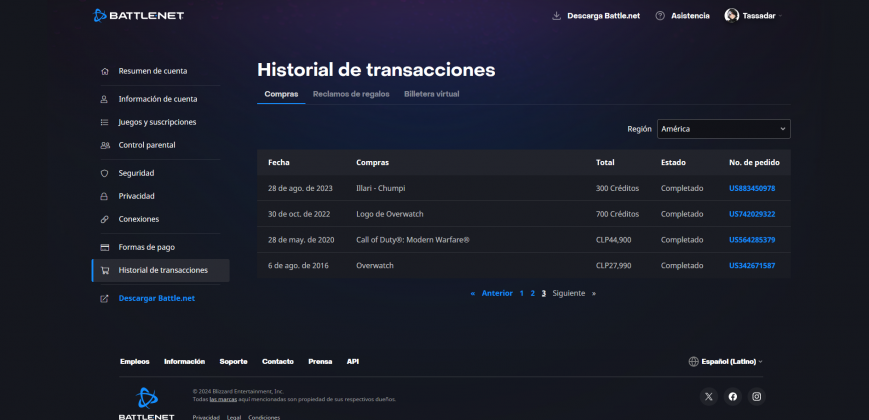Open order US564285379
The width and height of the screenshot is (869, 420).
pos(752,240)
